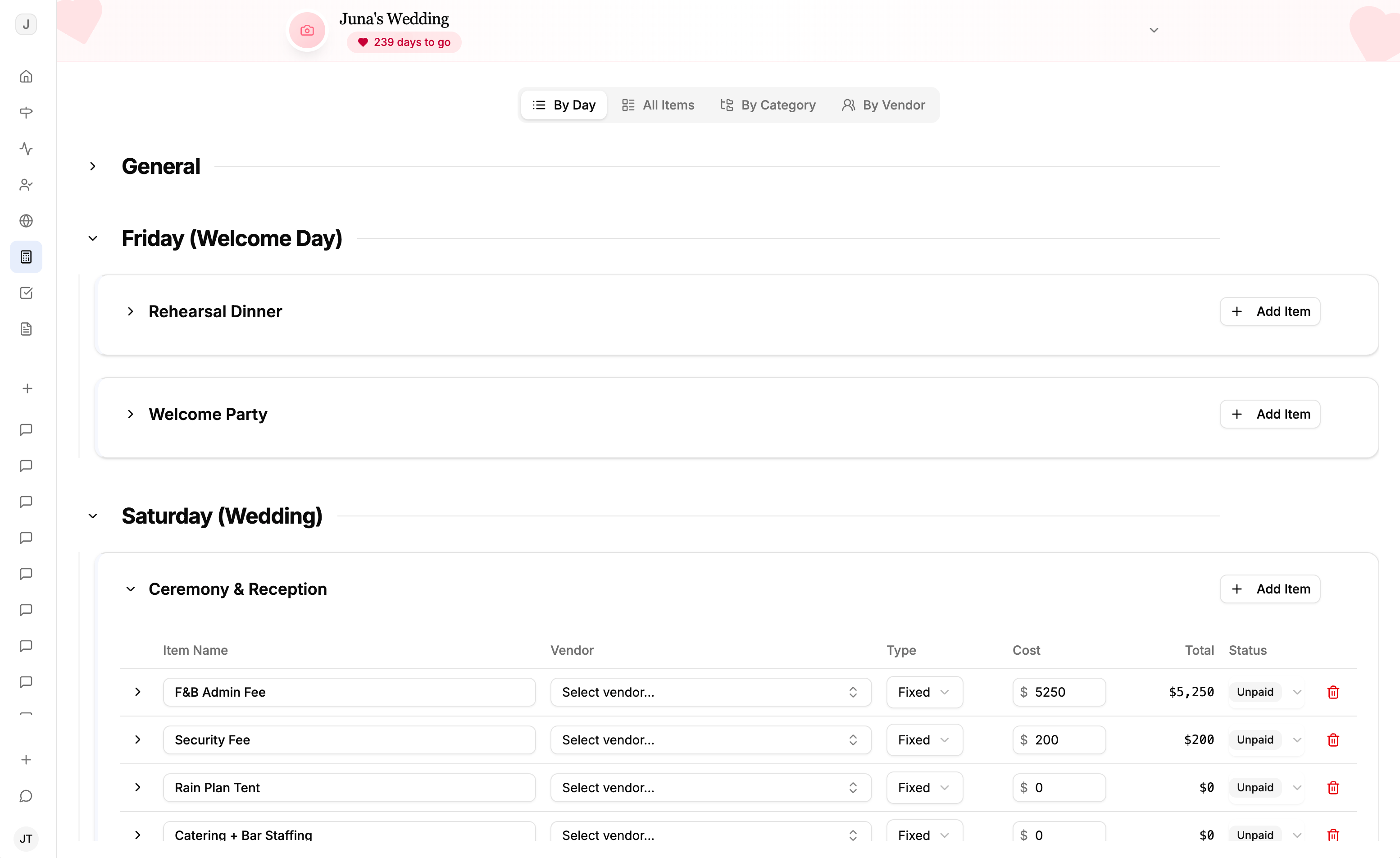The image size is (1400, 858).
Task: Click Add Item for Welcome Party
Action: 1269,414
